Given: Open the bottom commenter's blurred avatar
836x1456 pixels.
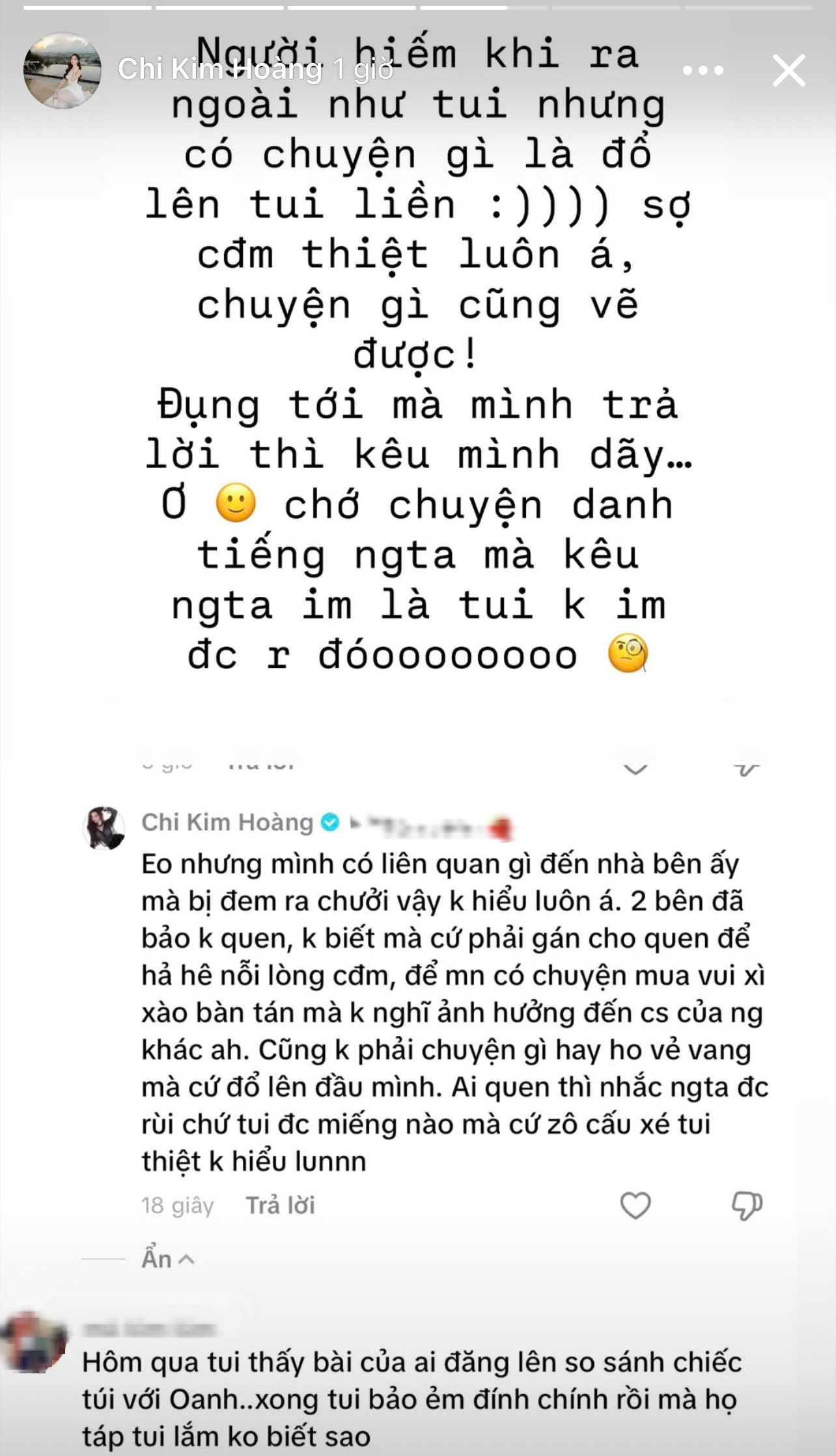Looking at the screenshot, I should click(x=34, y=1343).
